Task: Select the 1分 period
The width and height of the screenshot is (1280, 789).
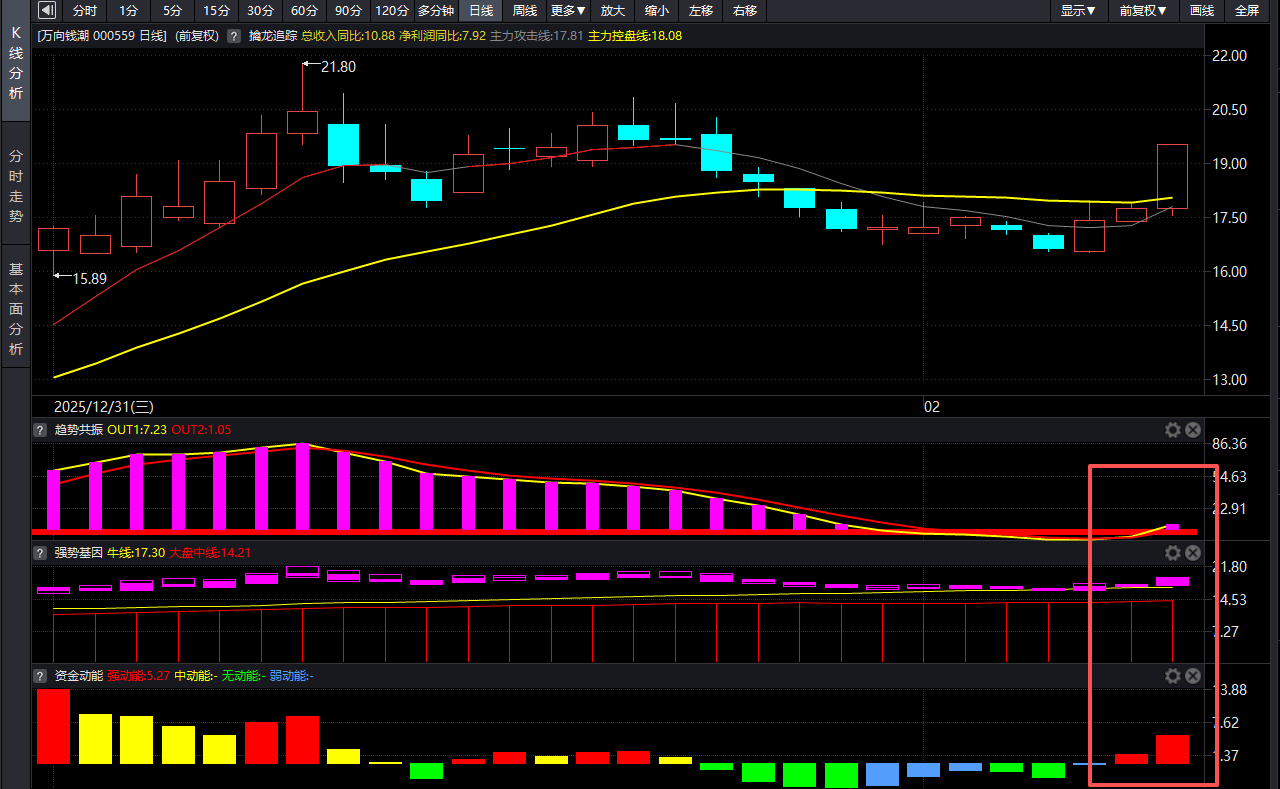Action: pyautogui.click(x=129, y=11)
